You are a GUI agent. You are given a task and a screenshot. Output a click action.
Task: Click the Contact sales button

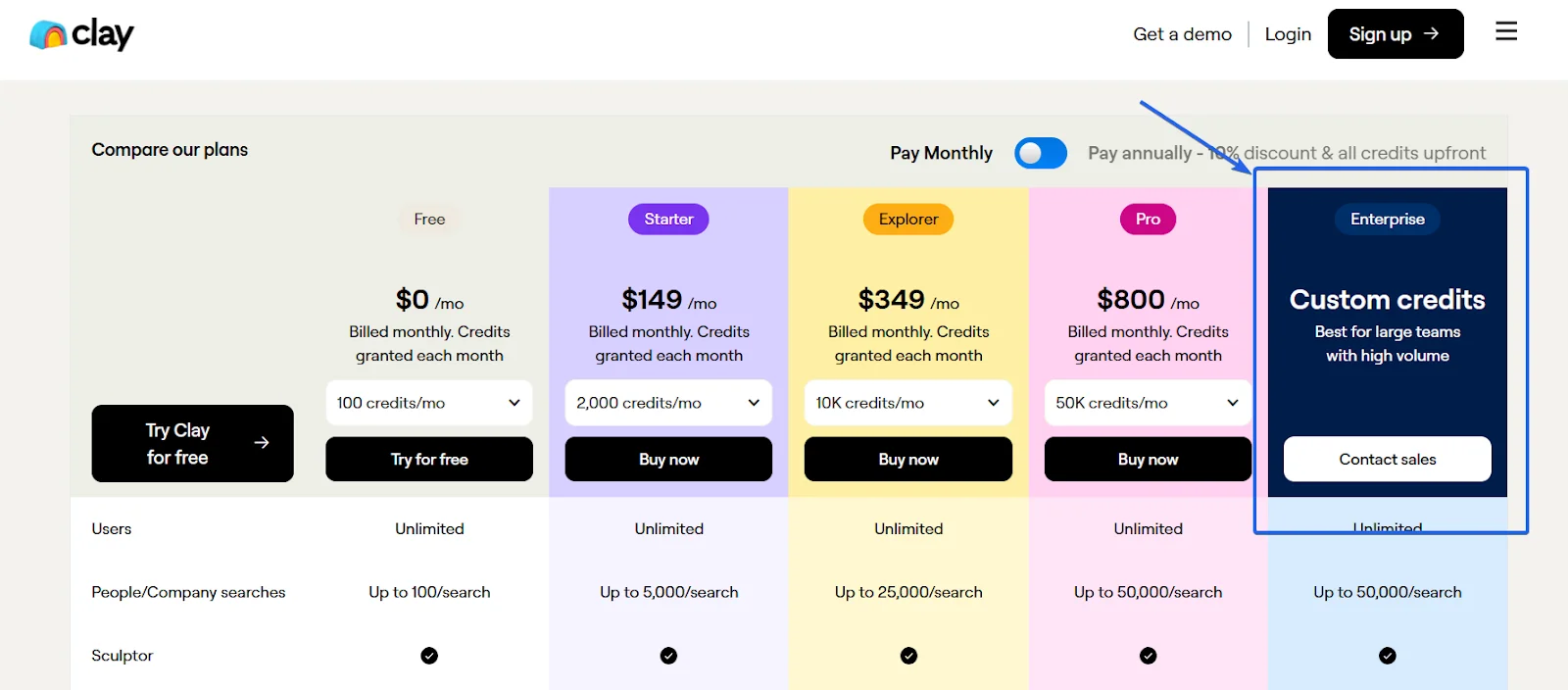1387,460
